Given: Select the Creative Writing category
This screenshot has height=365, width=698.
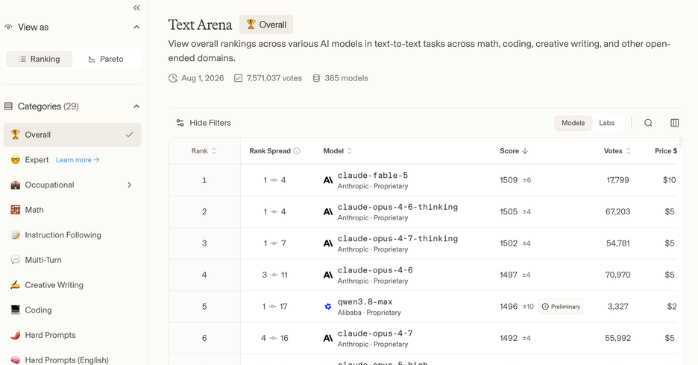Looking at the screenshot, I should point(54,285).
